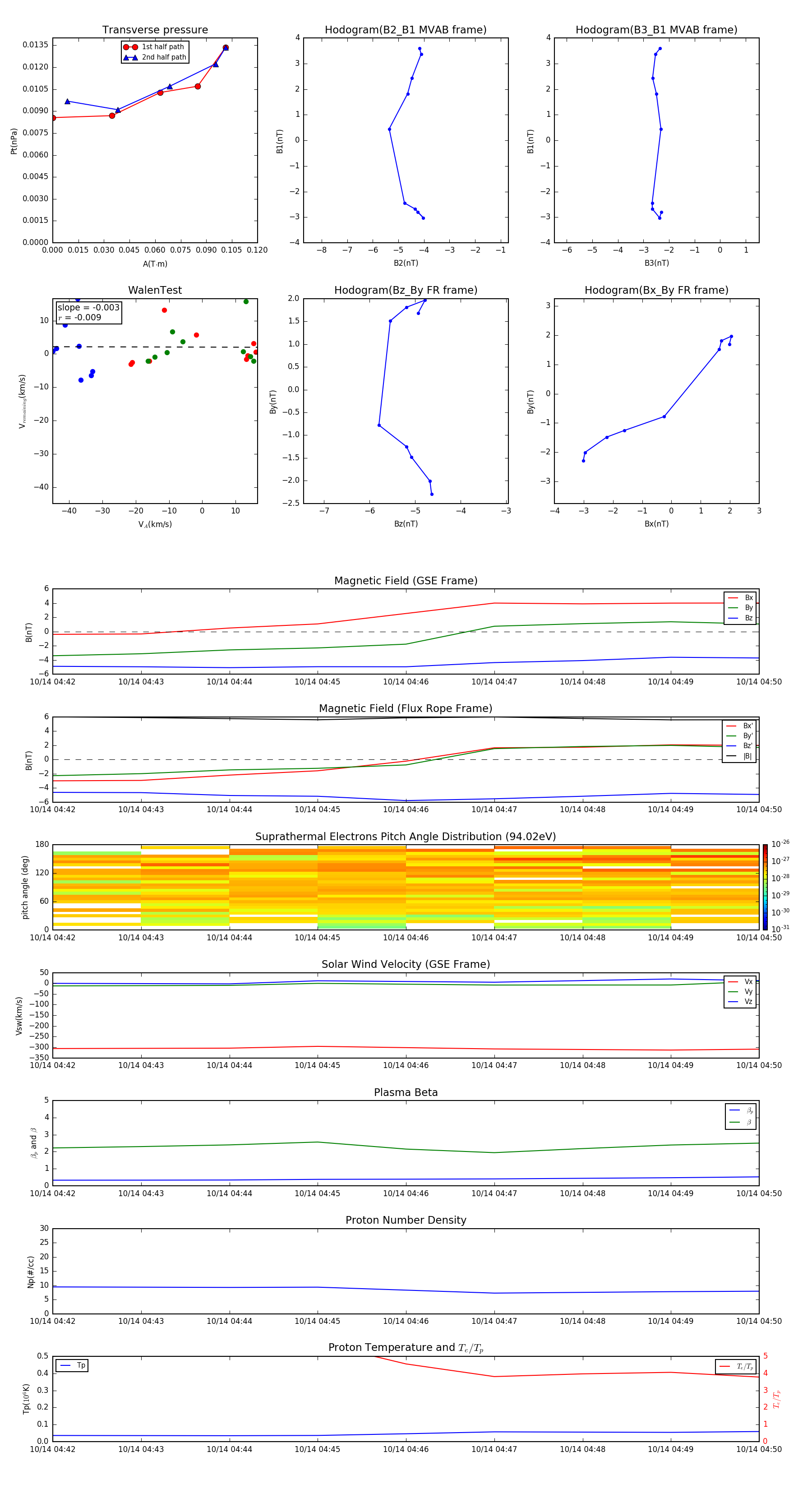Click the 'Magnetic Field (Flux Rope Frame)' title
The width and height of the screenshot is (812, 1489).
[x=406, y=708]
